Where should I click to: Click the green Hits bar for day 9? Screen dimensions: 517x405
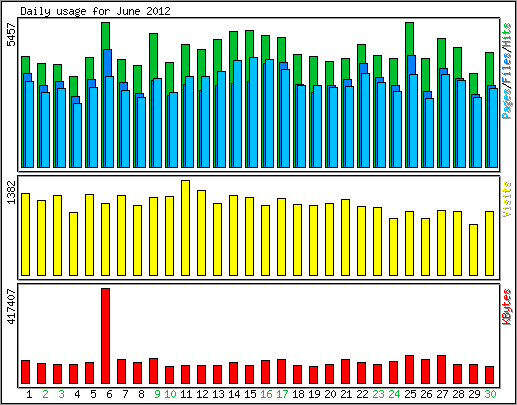[153, 56]
